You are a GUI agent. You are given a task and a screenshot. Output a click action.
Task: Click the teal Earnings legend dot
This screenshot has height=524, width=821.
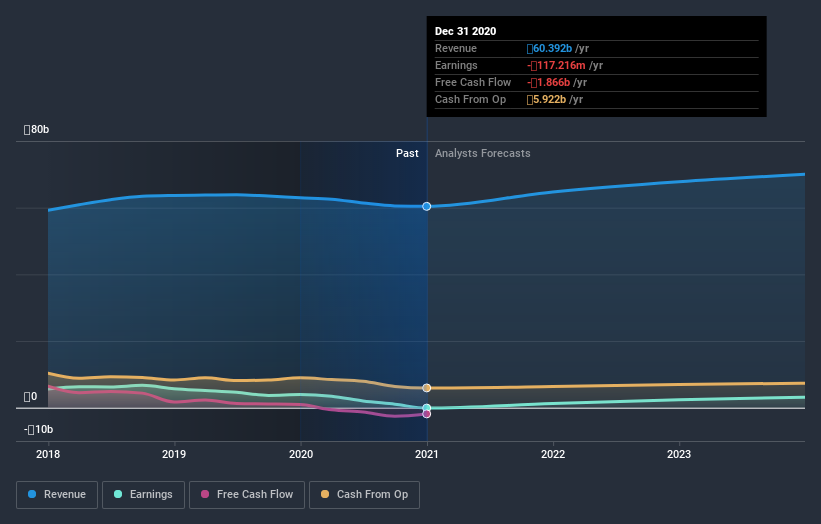tap(118, 494)
